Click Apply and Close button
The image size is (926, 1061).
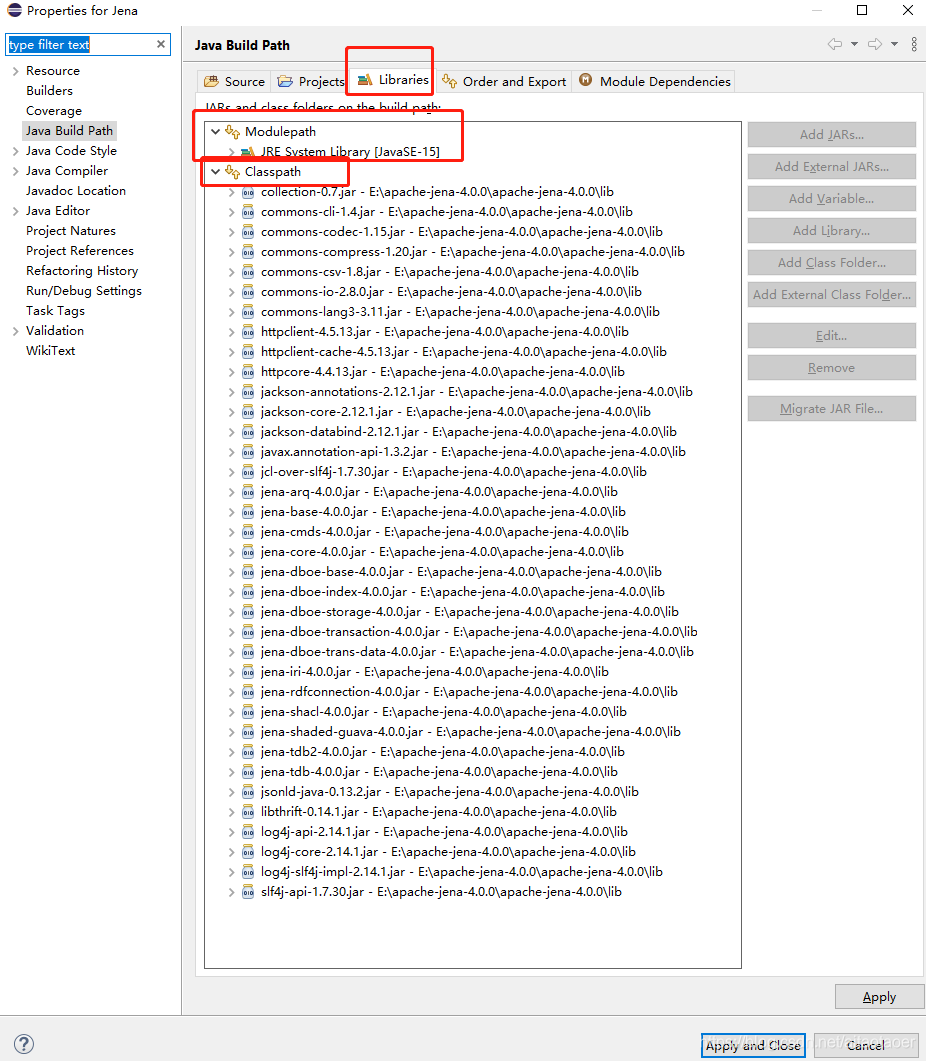pyautogui.click(x=753, y=1045)
